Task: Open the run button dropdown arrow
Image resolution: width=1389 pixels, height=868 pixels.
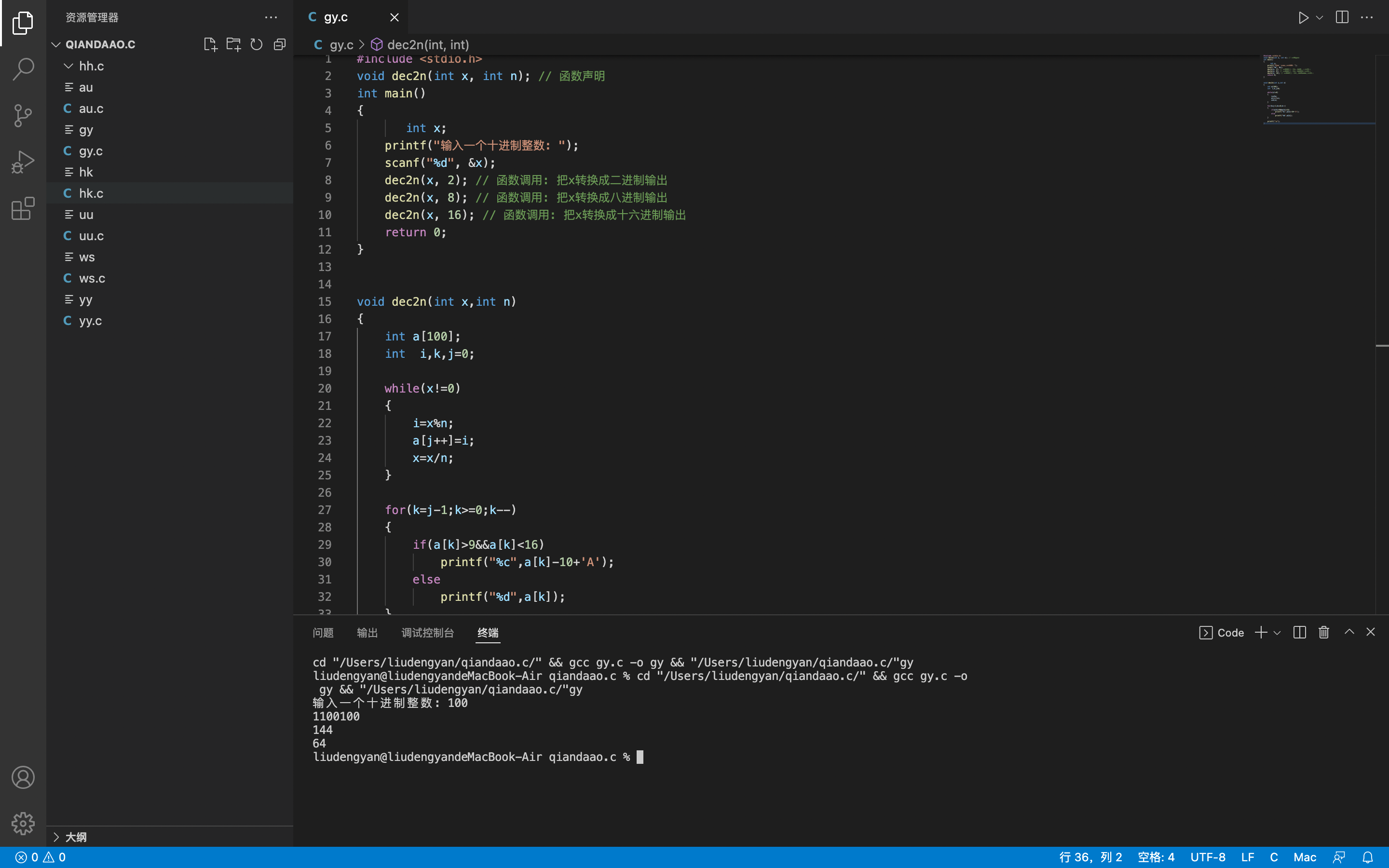Action: coord(1320,18)
